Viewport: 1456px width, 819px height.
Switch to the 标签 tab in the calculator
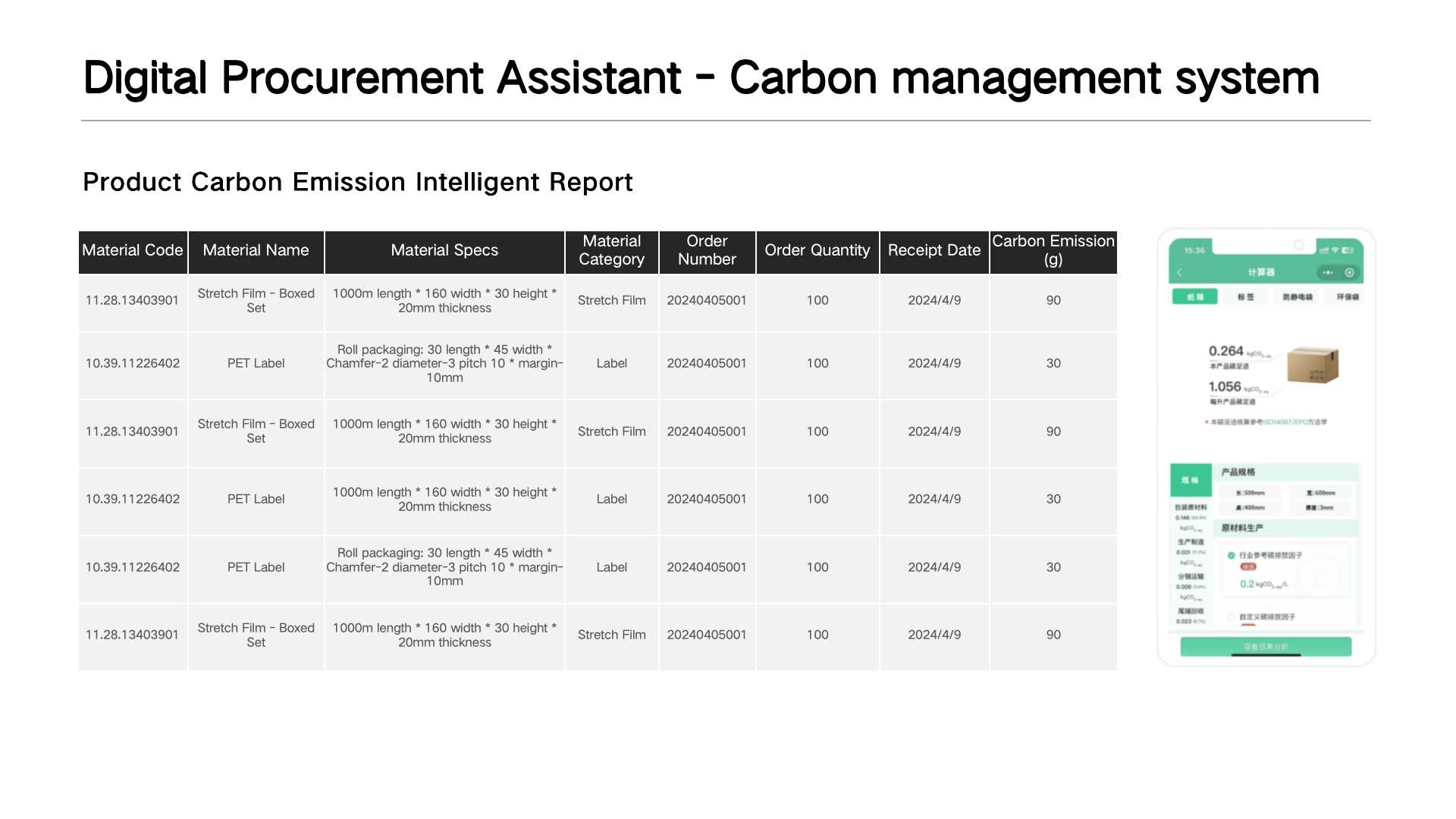point(1246,297)
